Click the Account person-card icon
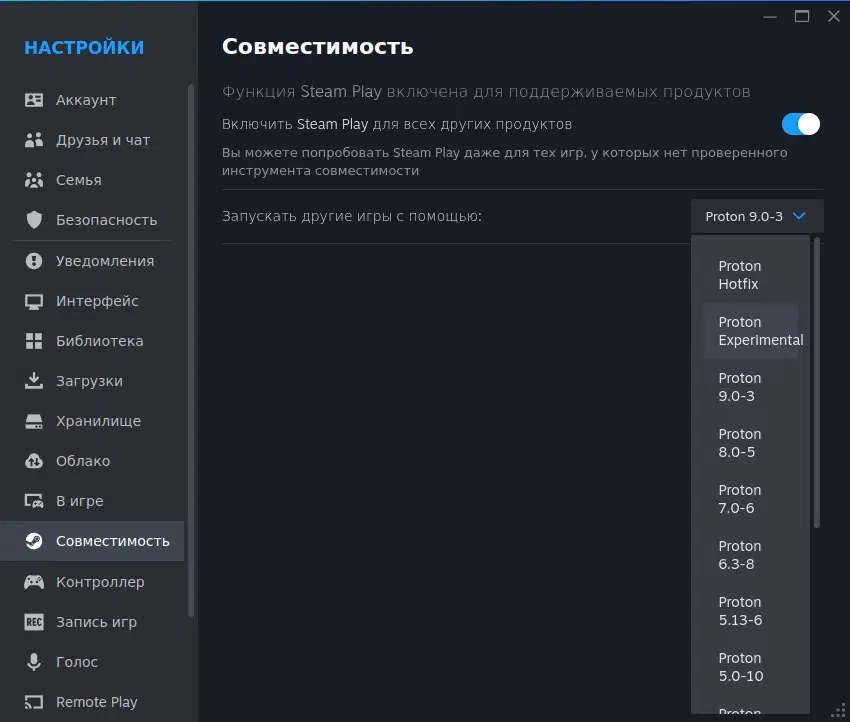This screenshot has width=850, height=722. coord(34,100)
